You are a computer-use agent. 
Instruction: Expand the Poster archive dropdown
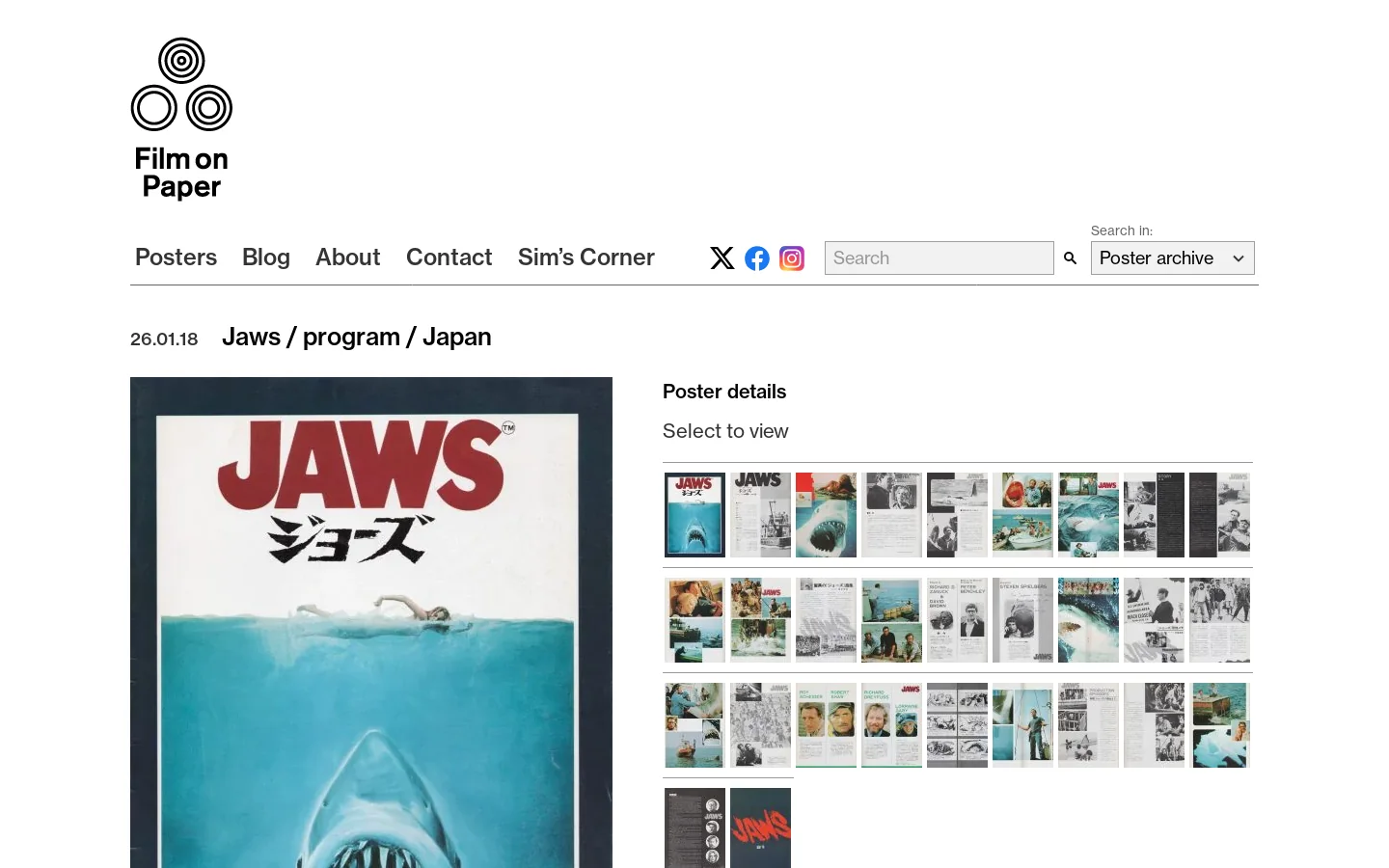pos(1173,258)
